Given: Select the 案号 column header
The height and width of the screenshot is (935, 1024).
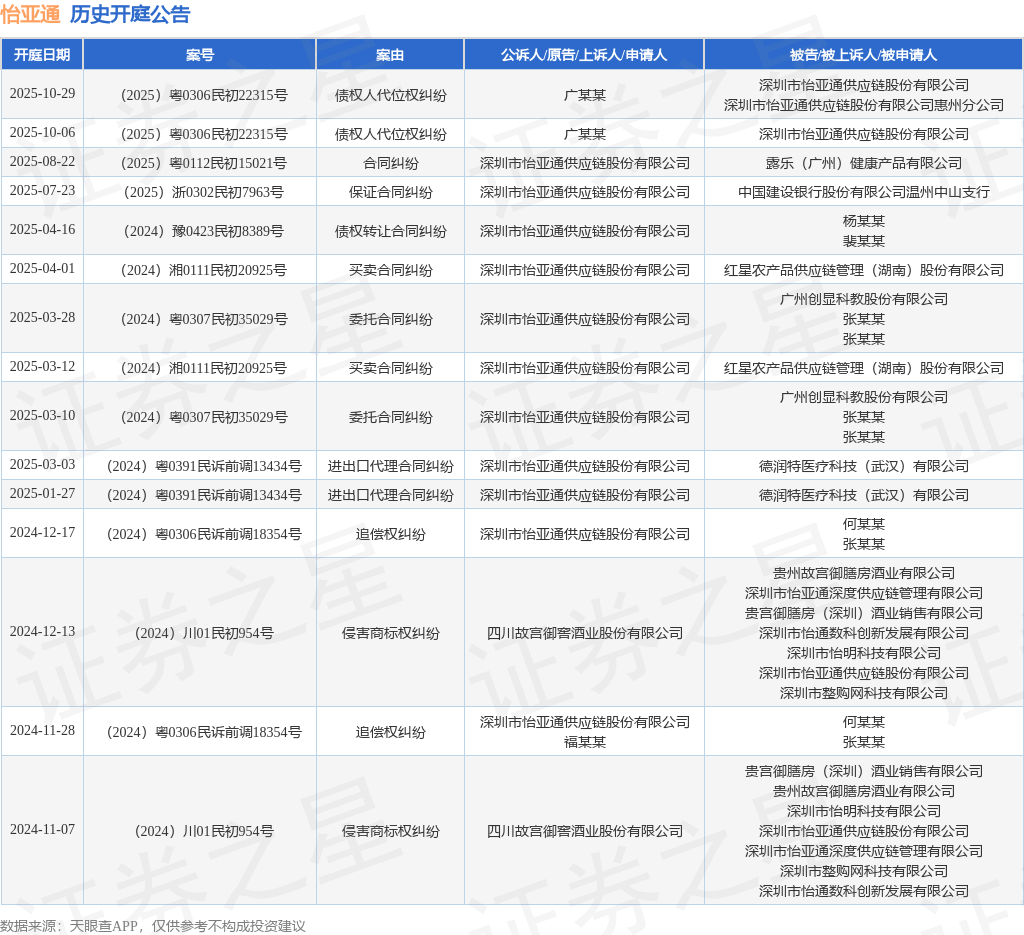Looking at the screenshot, I should (200, 55).
